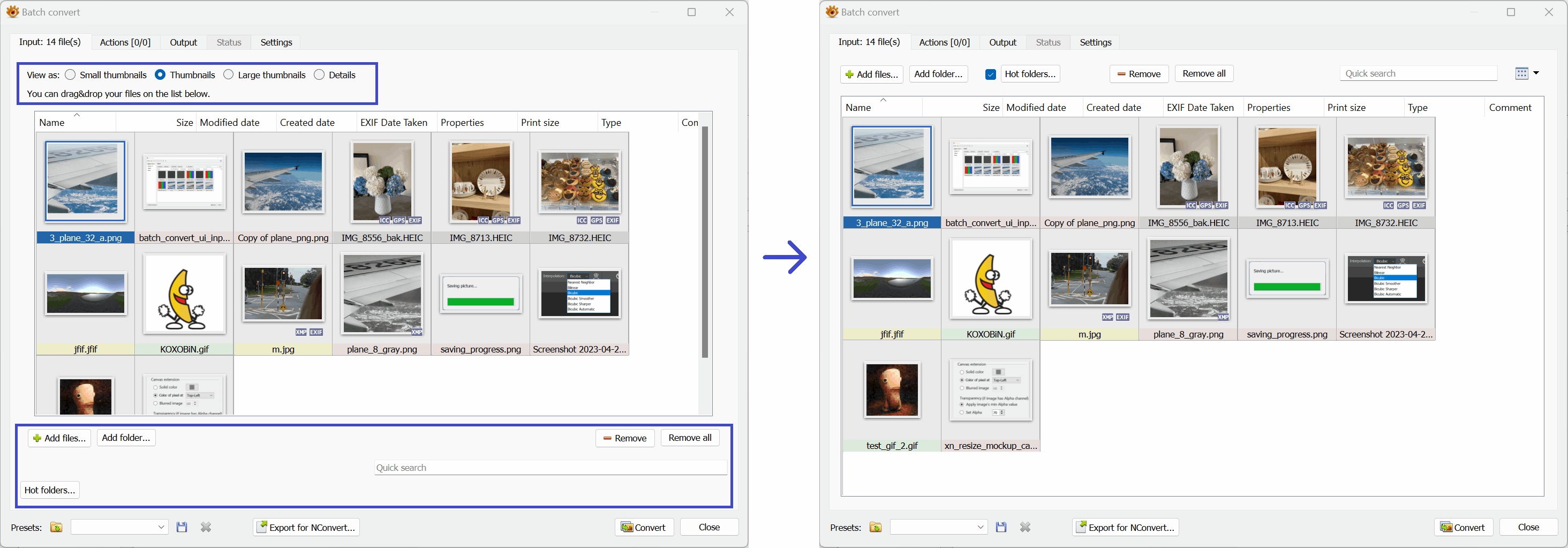1568x548 pixels.
Task: Uncheck the Hot folders checkbox
Action: (x=990, y=74)
